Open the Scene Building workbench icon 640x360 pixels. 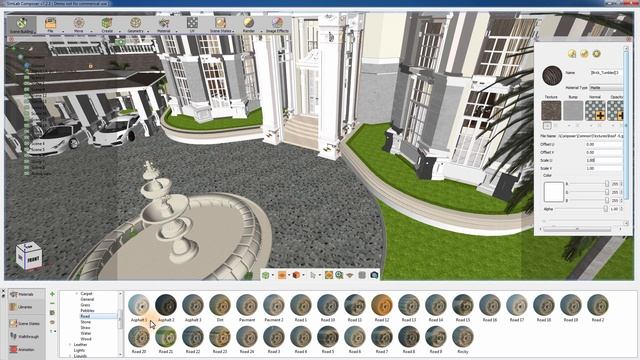(x=22, y=24)
